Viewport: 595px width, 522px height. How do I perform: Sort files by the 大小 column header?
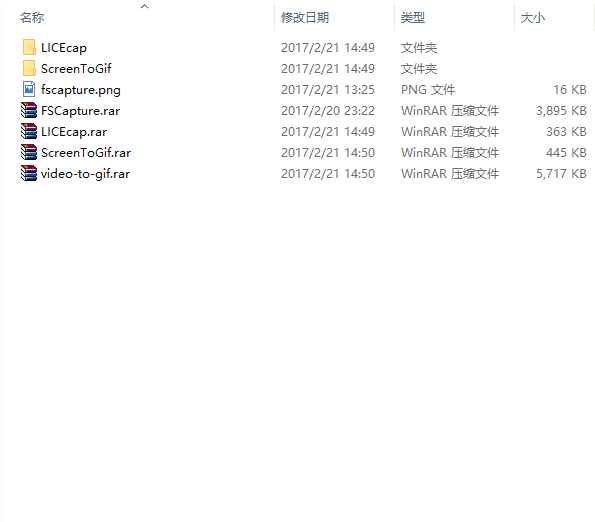pos(533,17)
